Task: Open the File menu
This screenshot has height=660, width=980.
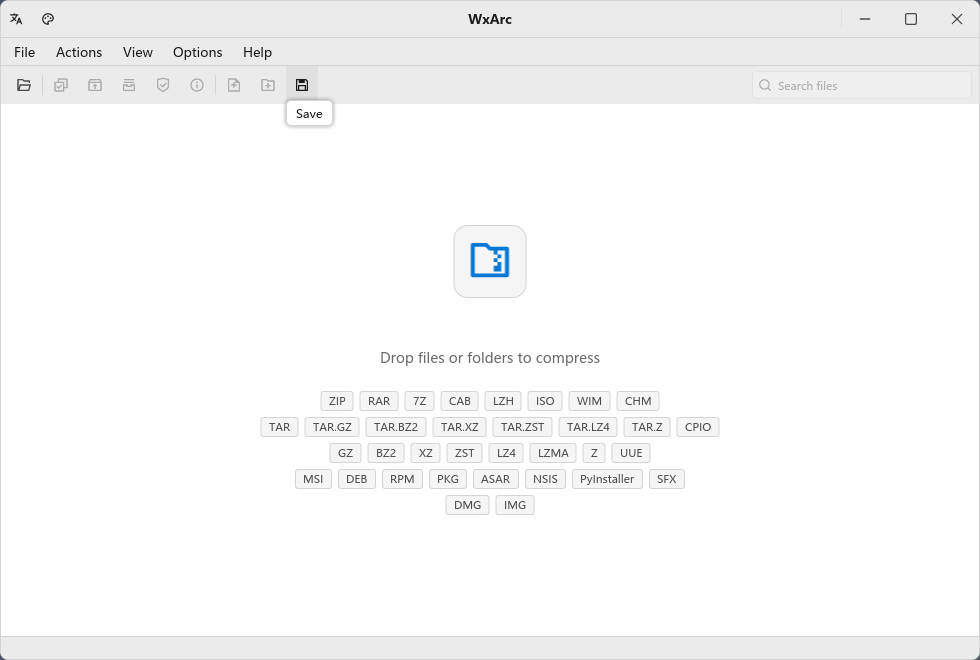Action: [24, 52]
